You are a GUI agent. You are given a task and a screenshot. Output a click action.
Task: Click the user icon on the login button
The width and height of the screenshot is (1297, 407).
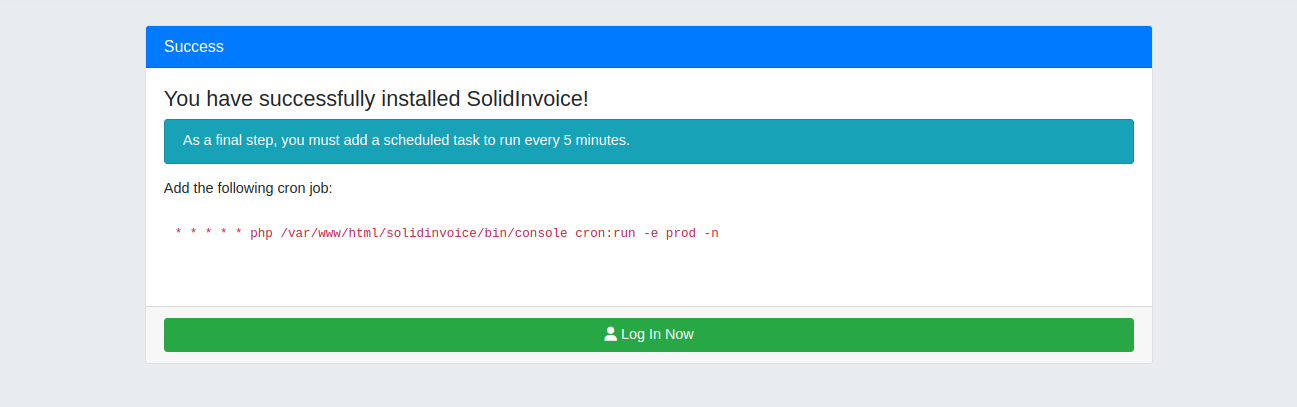coord(610,334)
